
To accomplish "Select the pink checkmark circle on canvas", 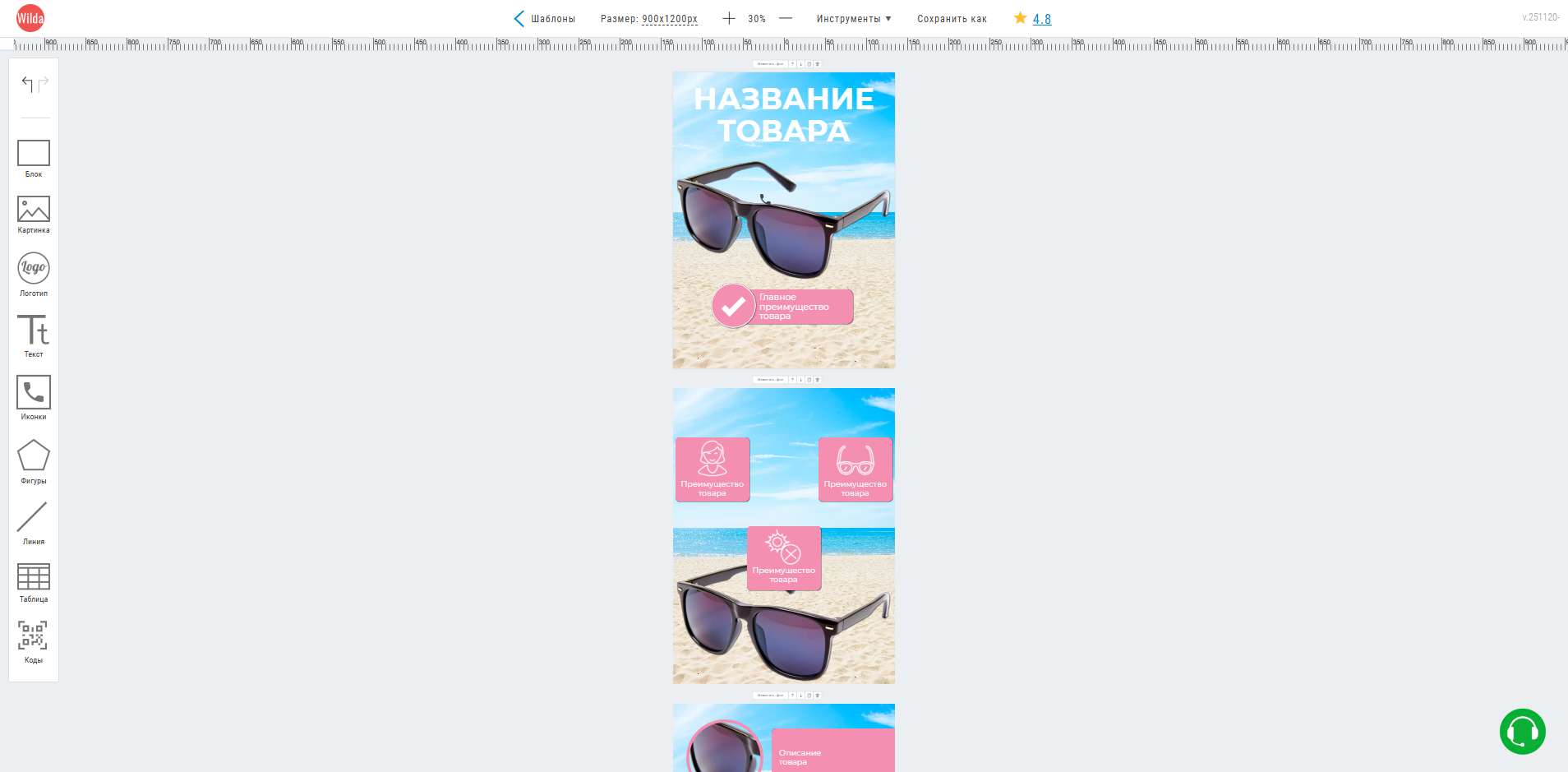I will (733, 306).
